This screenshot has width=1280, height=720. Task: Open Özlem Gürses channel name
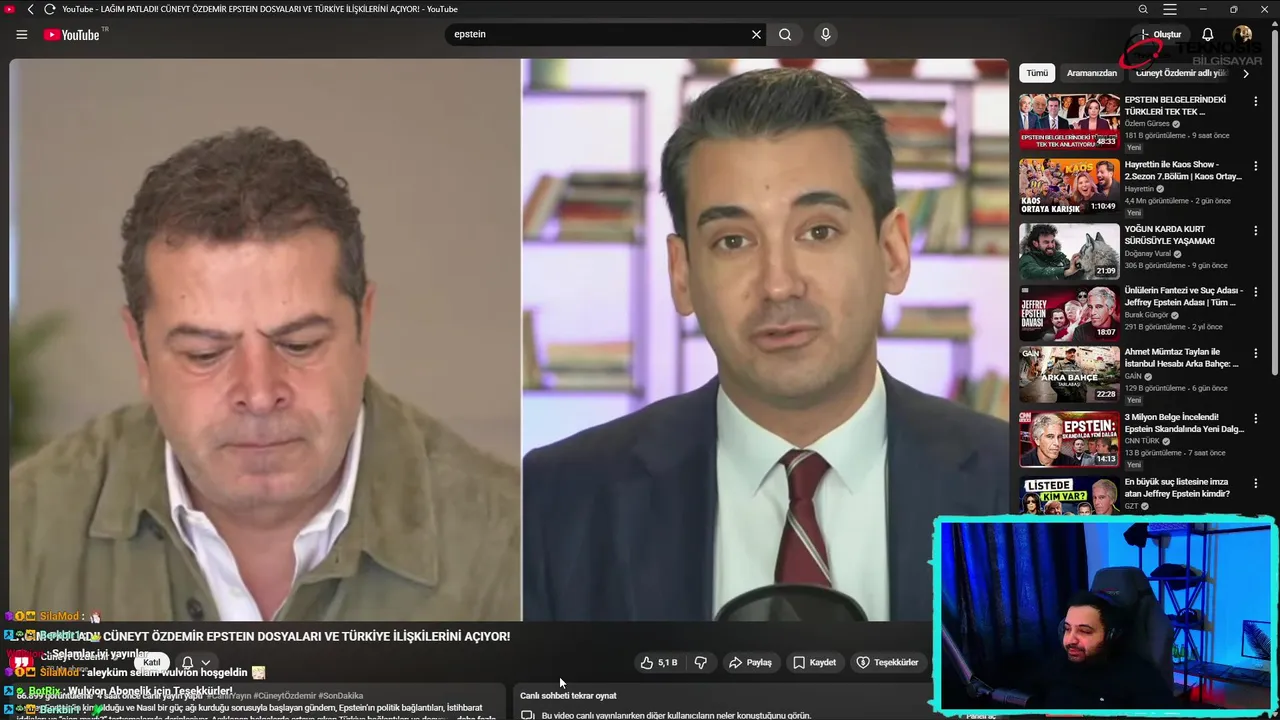pos(1147,124)
